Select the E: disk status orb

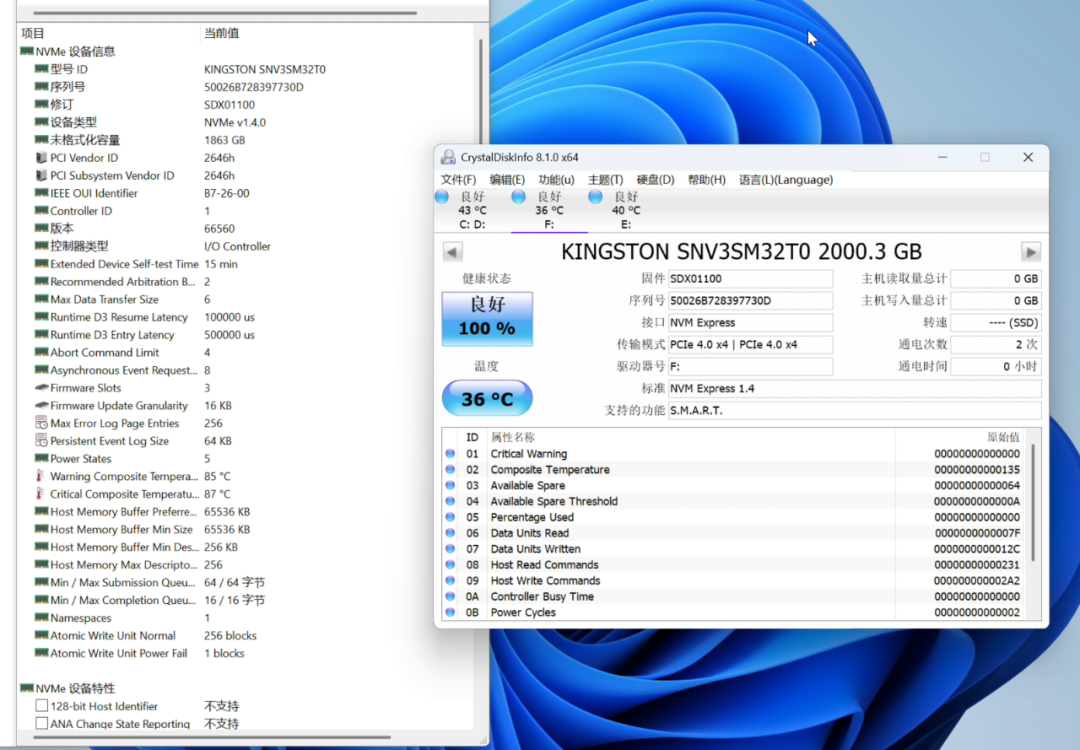pos(596,197)
